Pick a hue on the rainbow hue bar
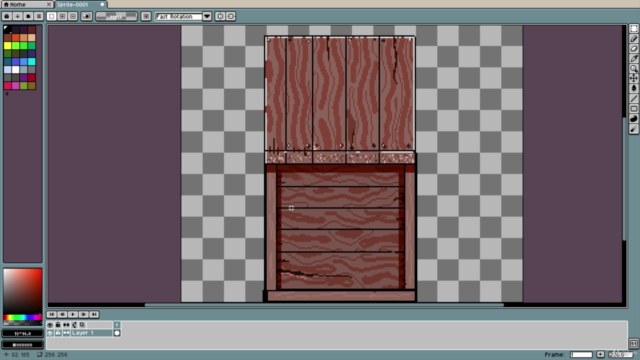 click(23, 318)
